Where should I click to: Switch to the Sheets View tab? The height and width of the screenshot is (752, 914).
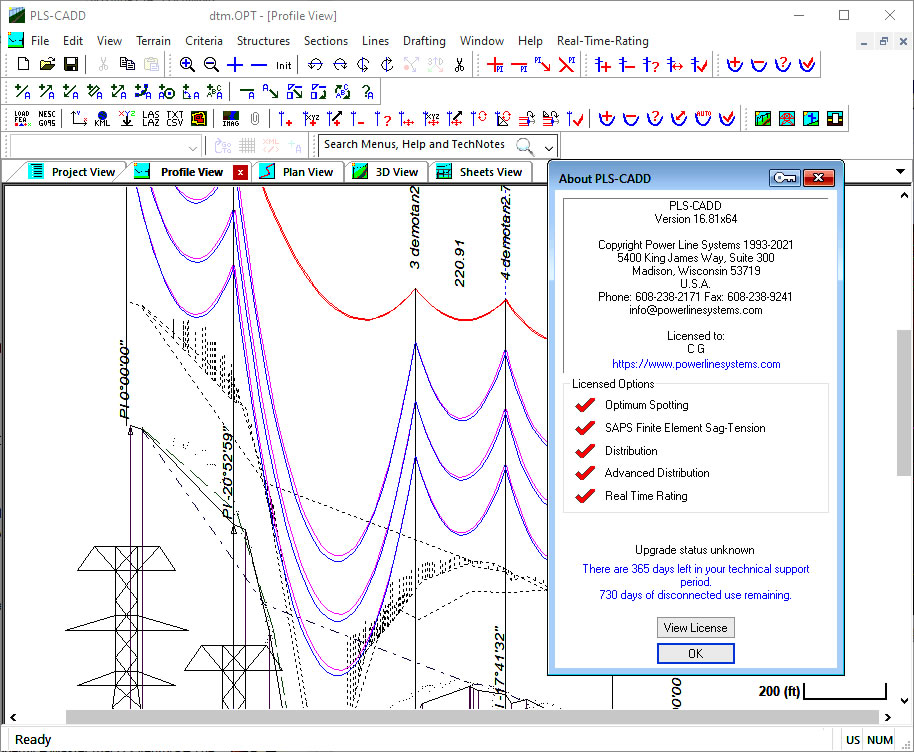pyautogui.click(x=481, y=172)
